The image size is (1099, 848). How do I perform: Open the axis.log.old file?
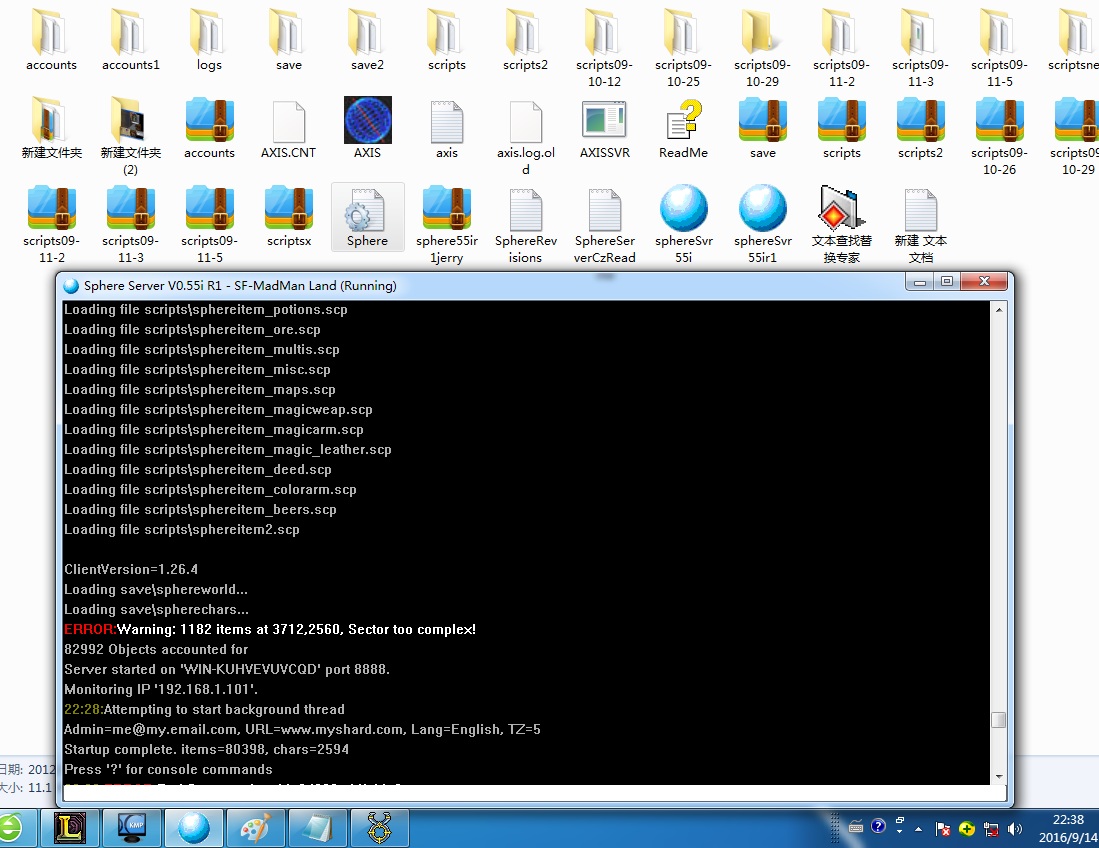click(526, 137)
